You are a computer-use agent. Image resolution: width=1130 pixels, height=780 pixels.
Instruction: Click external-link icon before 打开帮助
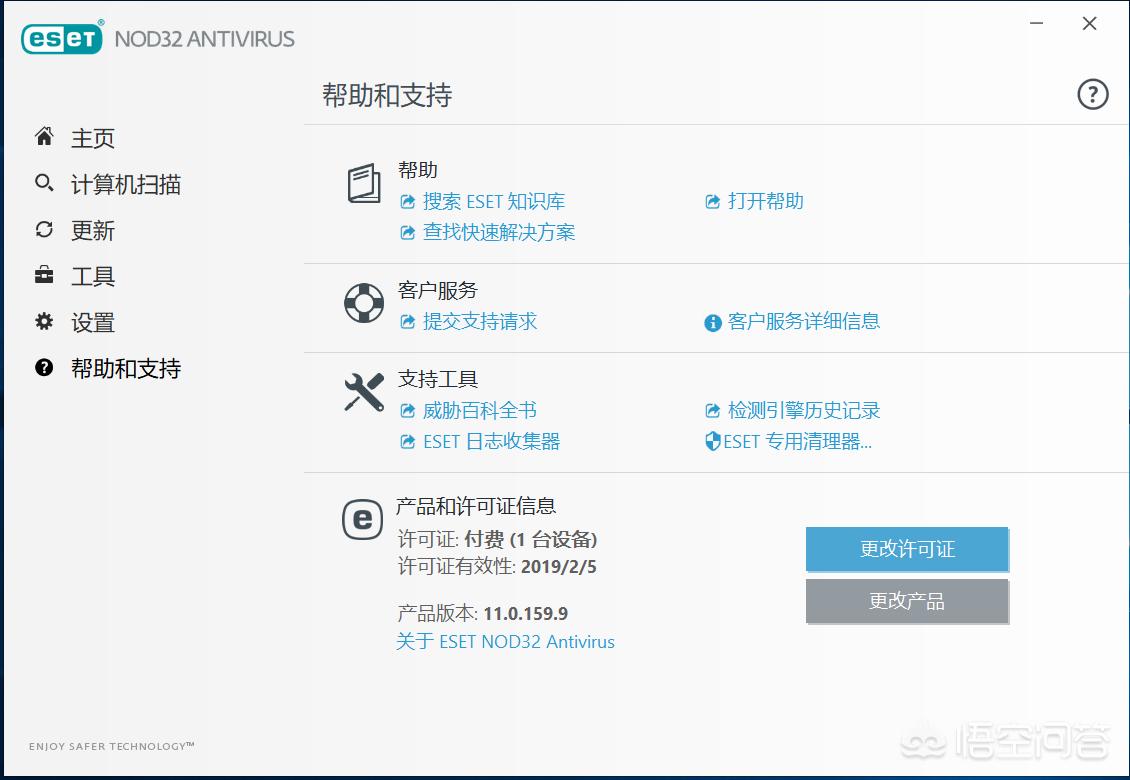click(713, 202)
